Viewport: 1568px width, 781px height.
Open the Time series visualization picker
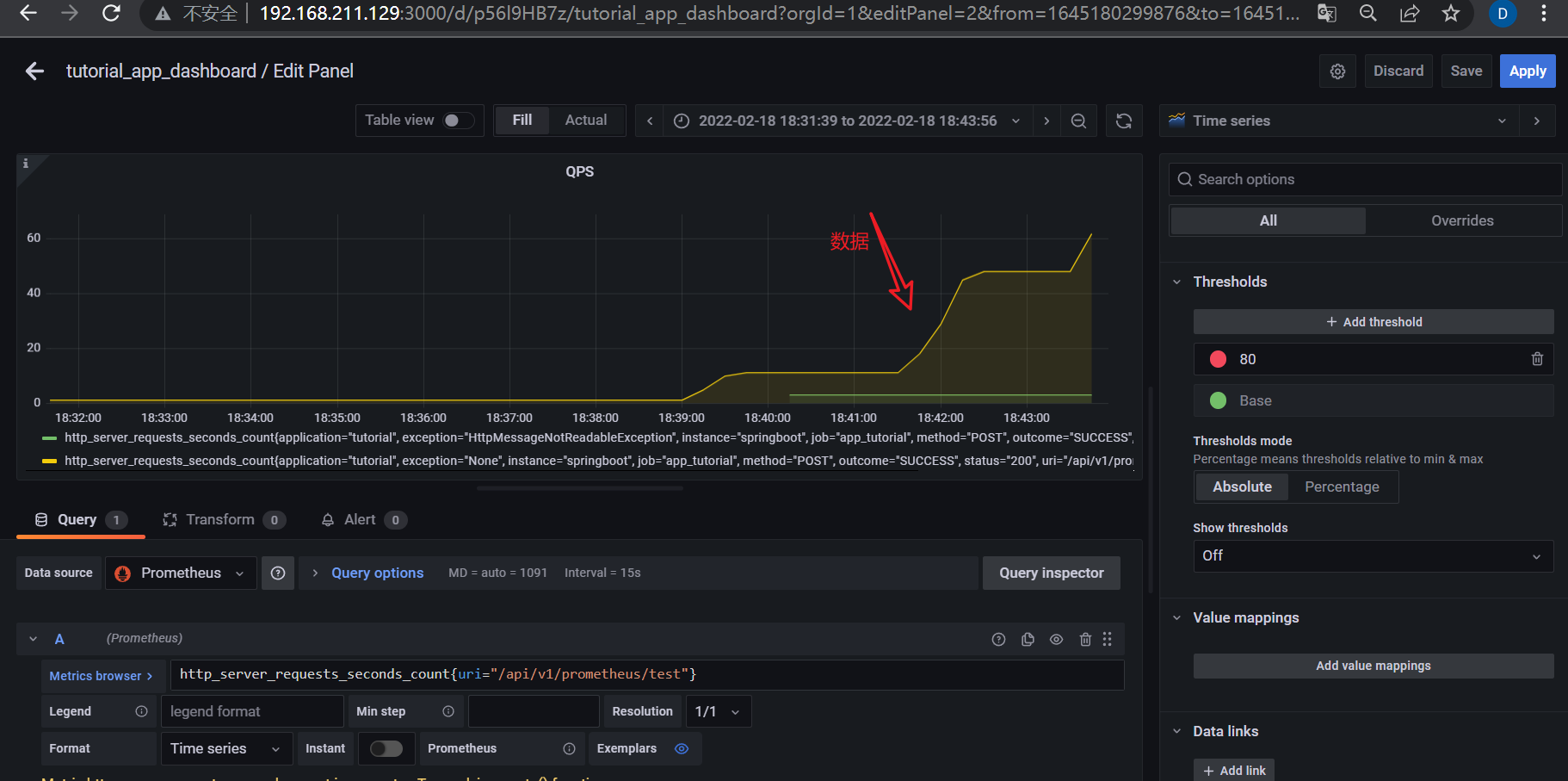(x=1338, y=121)
